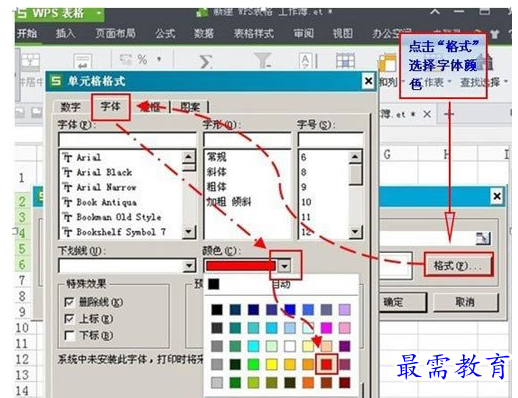Open the 表格样式 ribbon tab
The width and height of the screenshot is (518, 398).
(254, 33)
